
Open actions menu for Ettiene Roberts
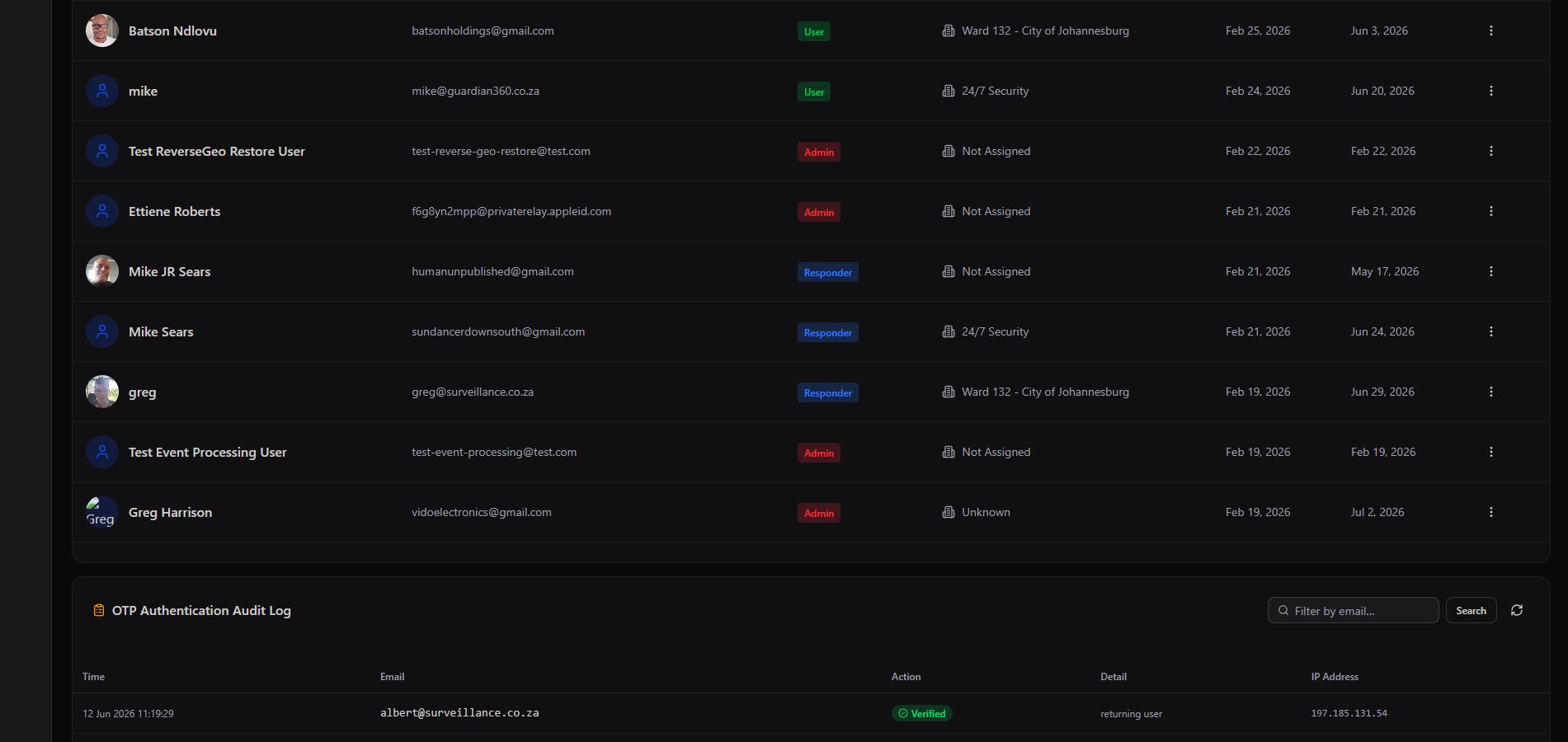point(1490,211)
